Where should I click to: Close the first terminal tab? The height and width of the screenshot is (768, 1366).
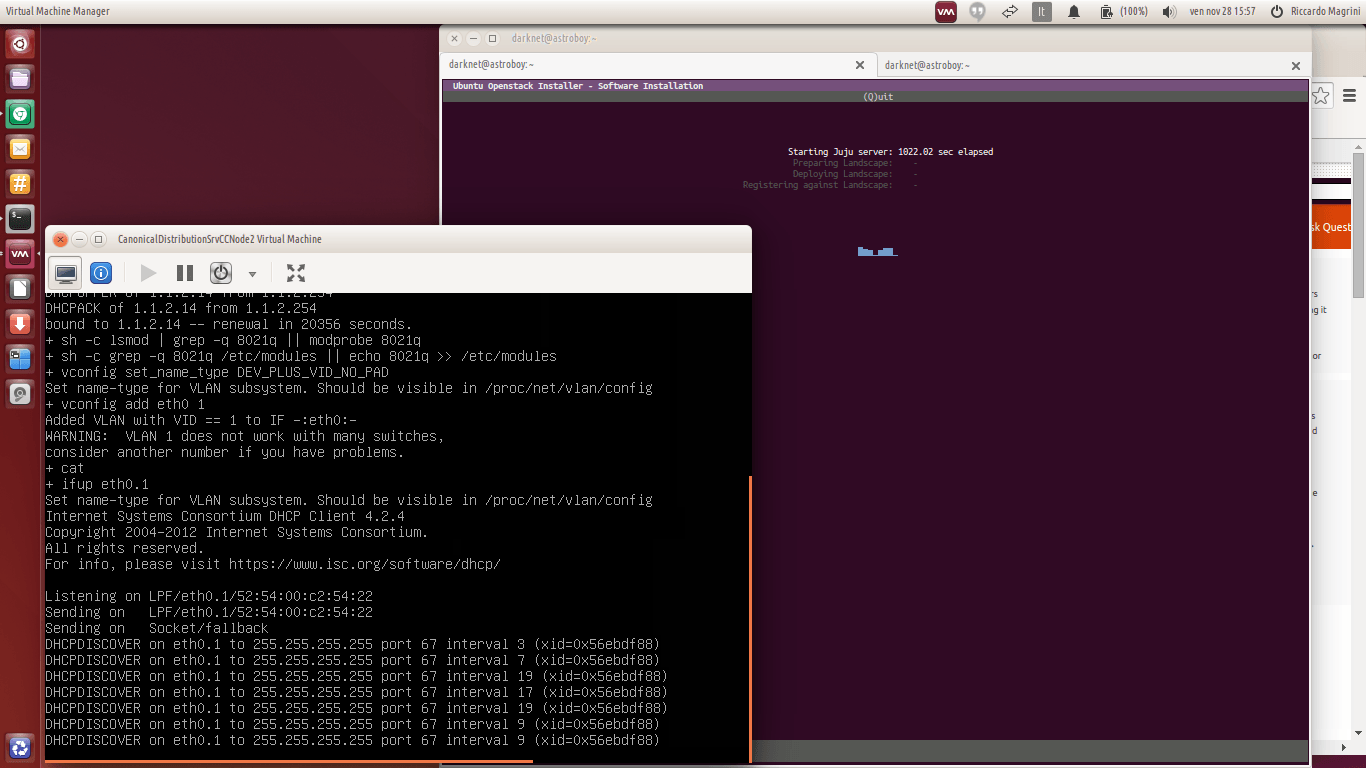tap(860, 65)
